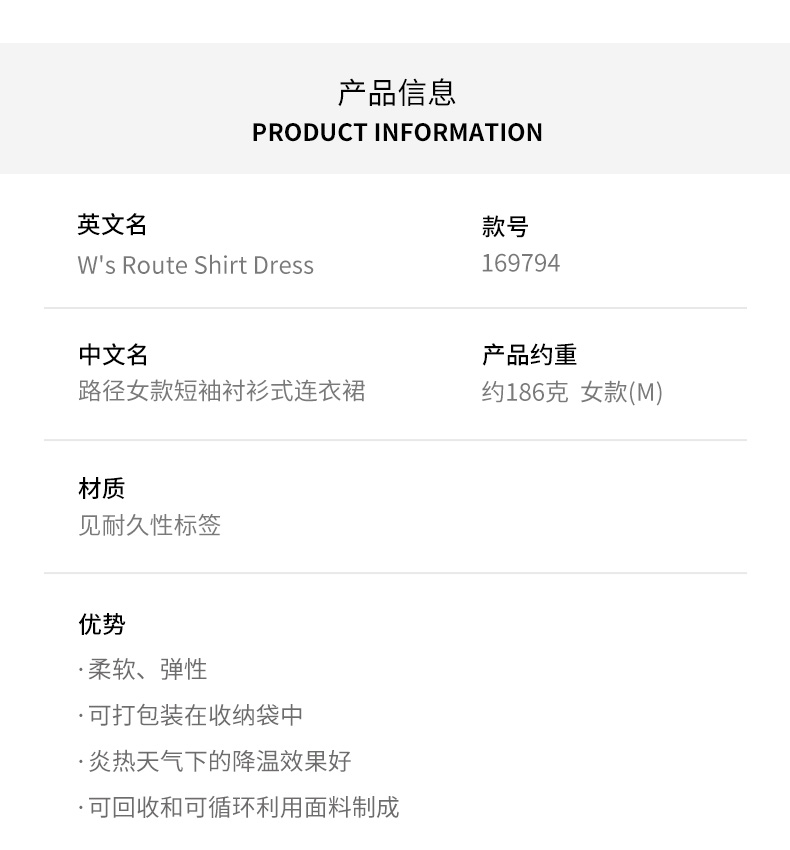
Task: Select the 材质 label
Action: pyautogui.click(x=102, y=488)
